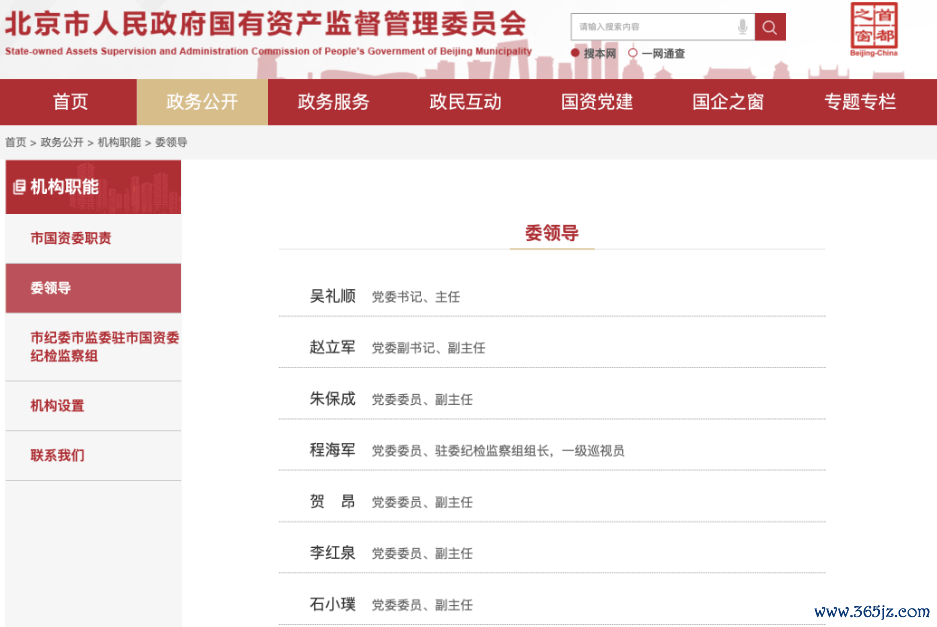
Task: Click the microphone voice input icon
Action: click(742, 27)
